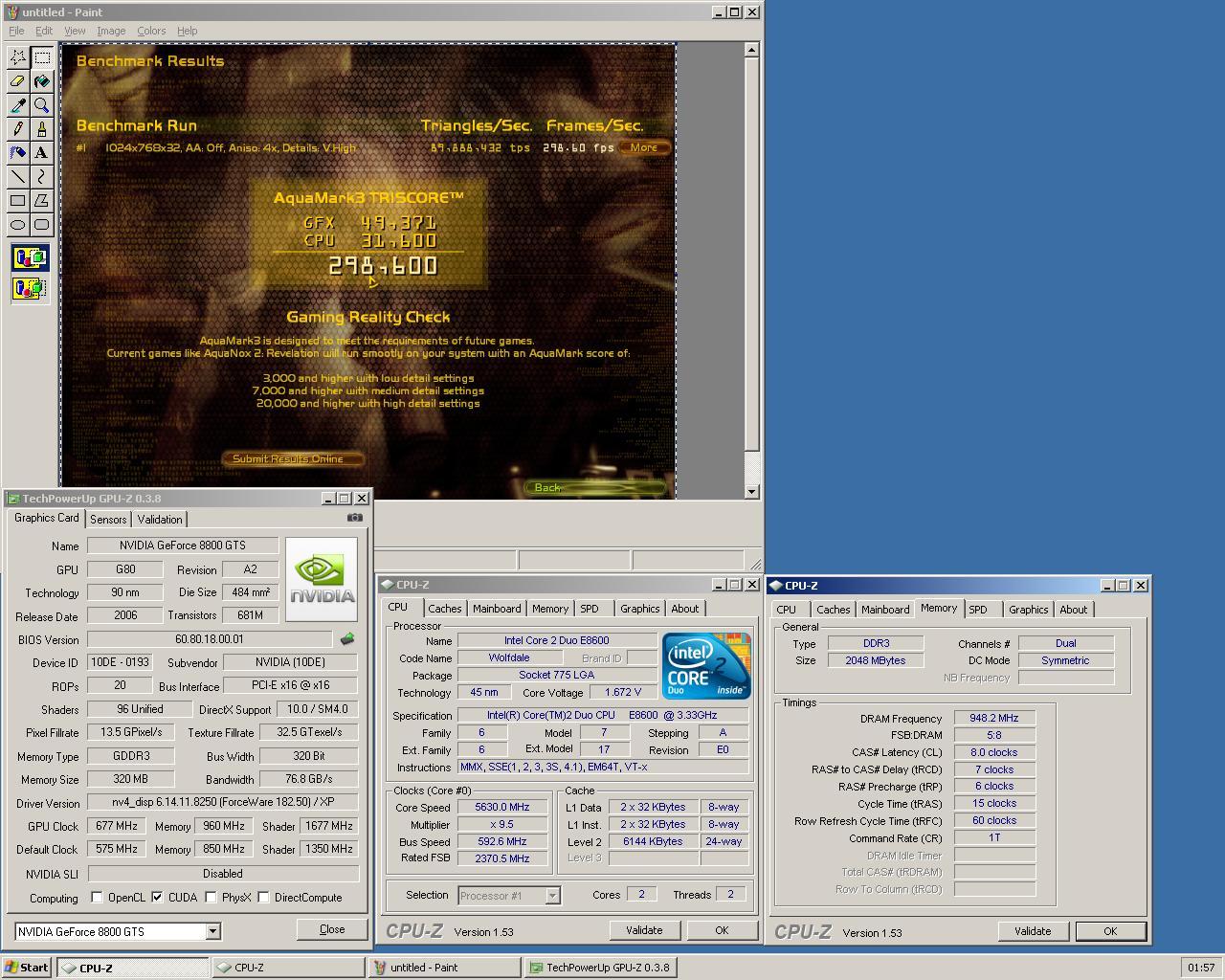Open the NVIDIA GeForce 8800 GTS dropdown
Screen dimensions: 1225x980
tap(212, 931)
